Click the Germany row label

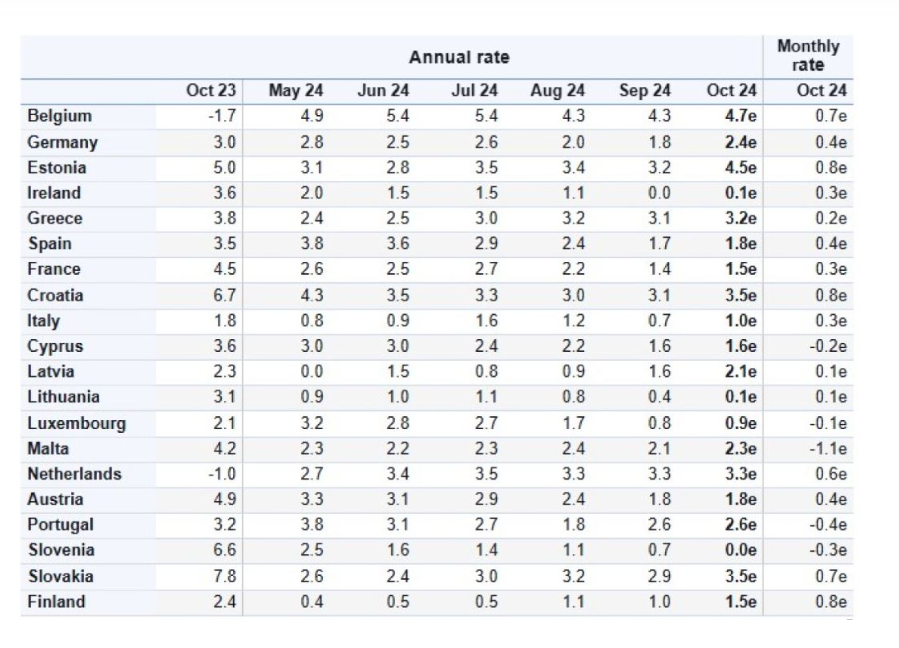coord(62,142)
